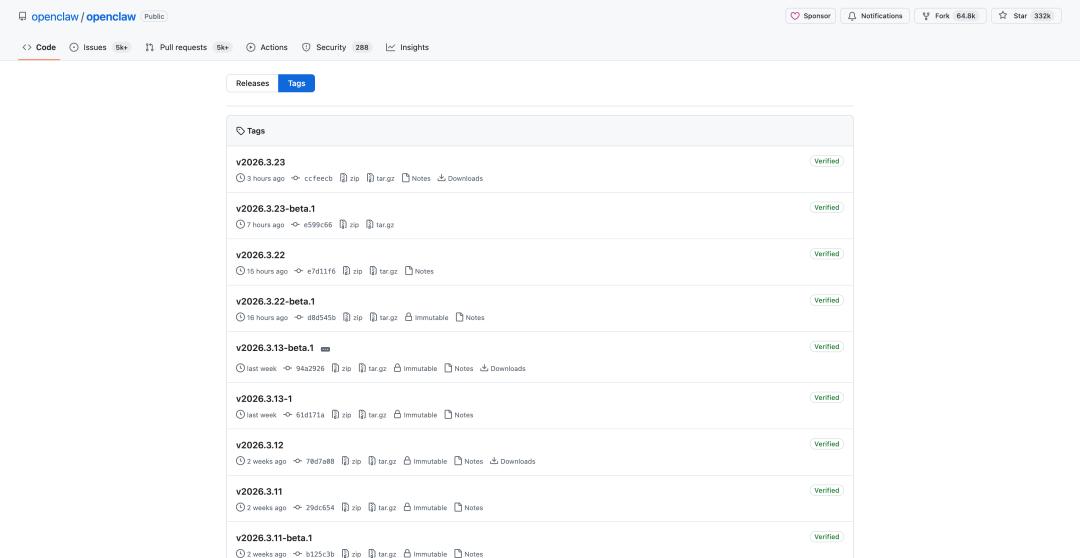Open commit 61d171a
This screenshot has width=1080, height=558.
tap(304, 415)
